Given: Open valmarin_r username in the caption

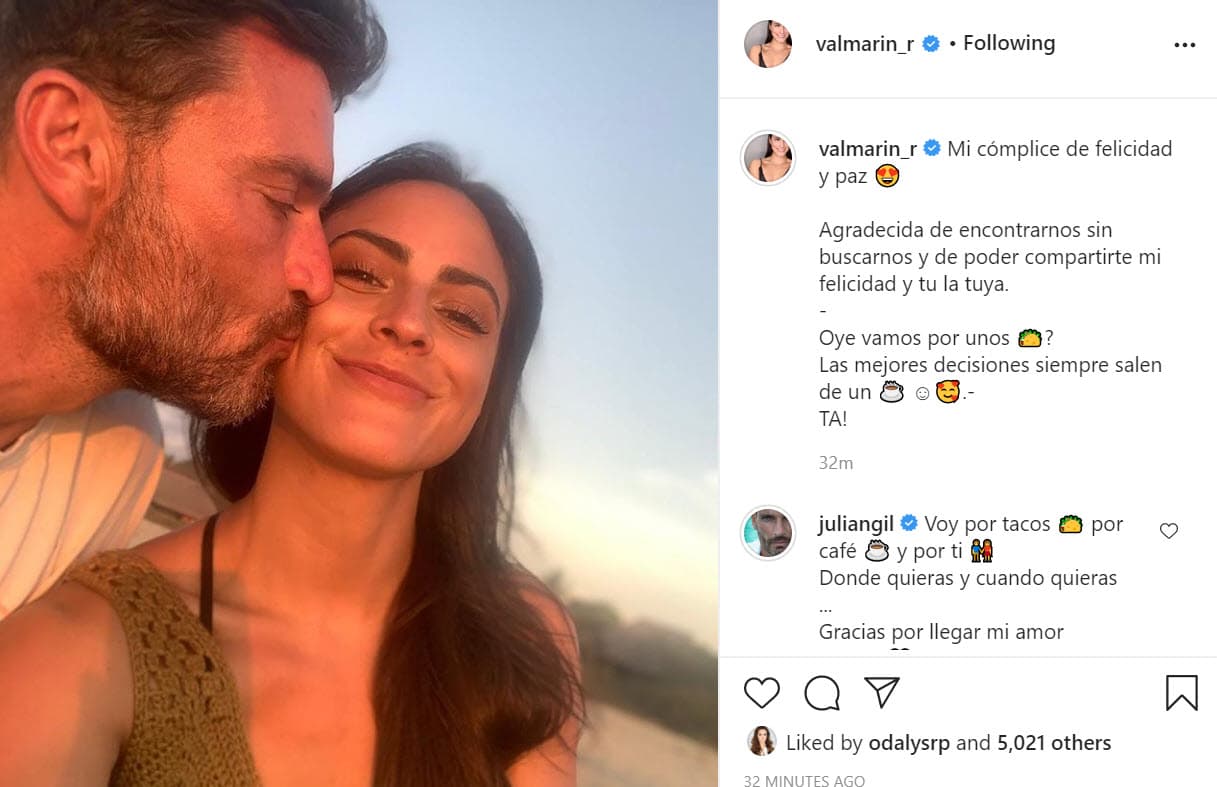Looking at the screenshot, I should pos(867,149).
